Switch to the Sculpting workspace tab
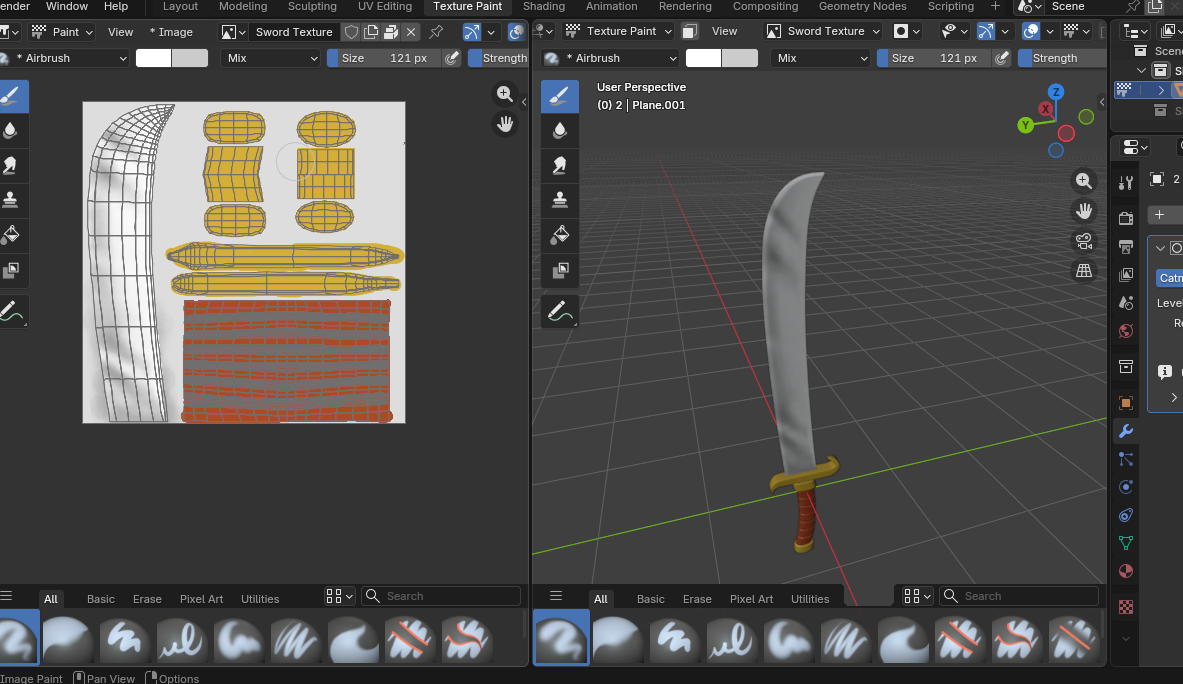This screenshot has height=684, width=1183. click(312, 7)
